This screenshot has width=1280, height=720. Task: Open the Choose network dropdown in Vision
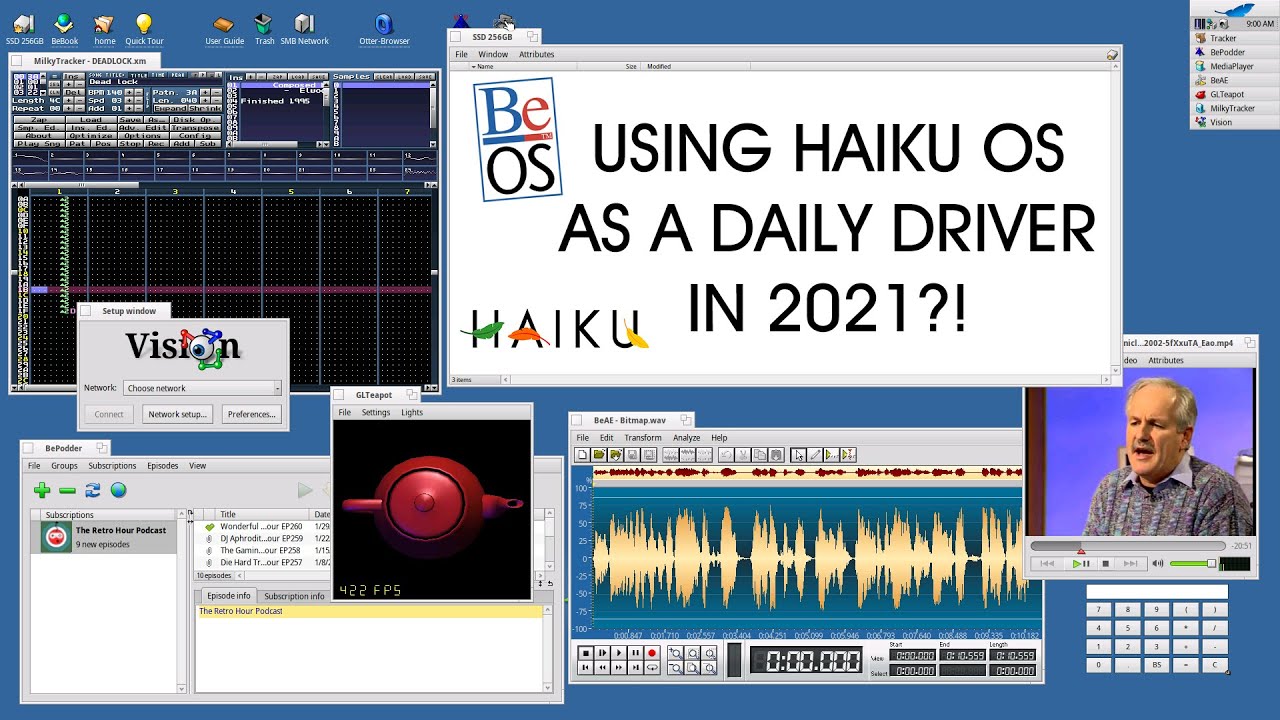(x=203, y=388)
